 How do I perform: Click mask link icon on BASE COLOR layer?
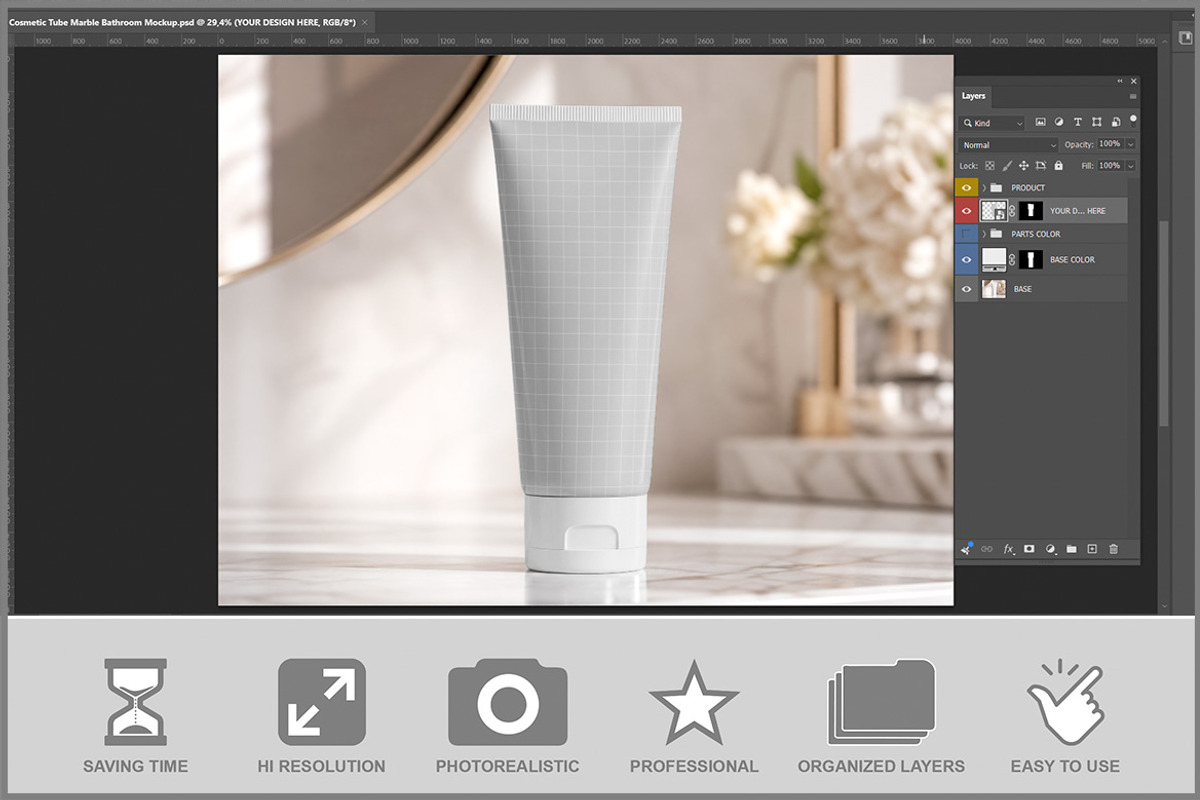tap(1012, 259)
